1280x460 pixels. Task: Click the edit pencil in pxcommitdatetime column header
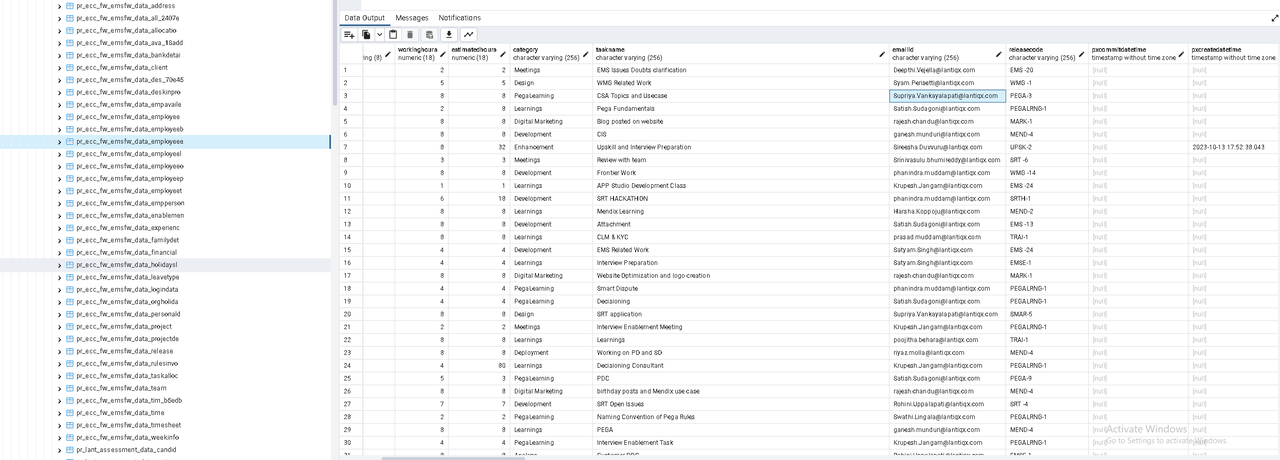pos(1183,53)
